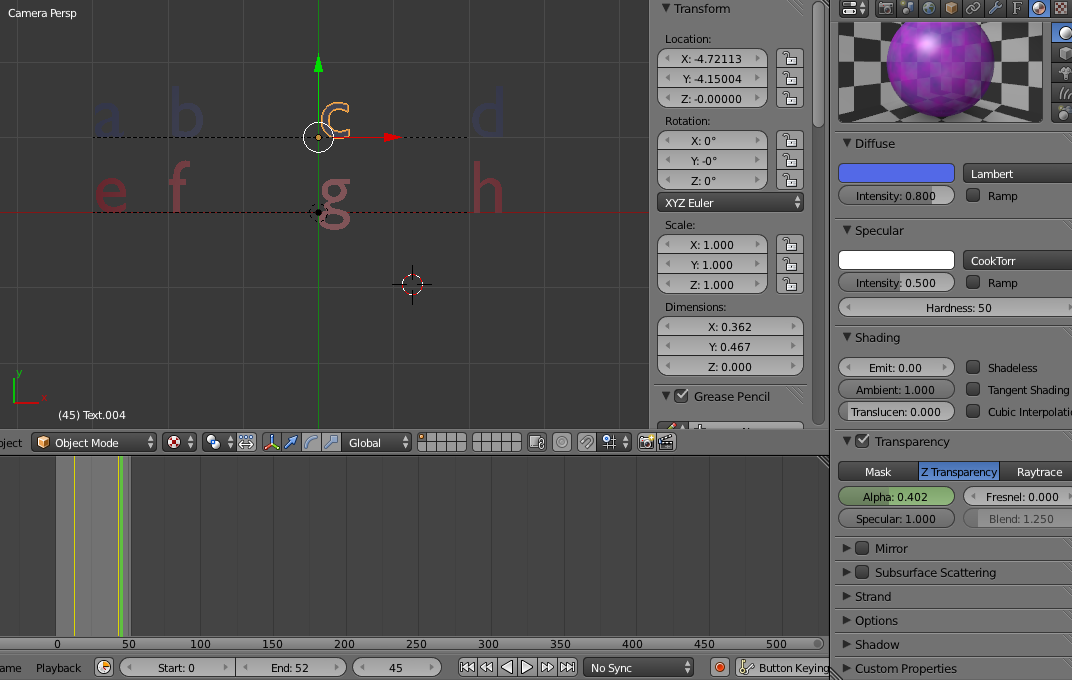Render OpenGL animation clapperboard icon
The width and height of the screenshot is (1072, 680).
[x=667, y=443]
